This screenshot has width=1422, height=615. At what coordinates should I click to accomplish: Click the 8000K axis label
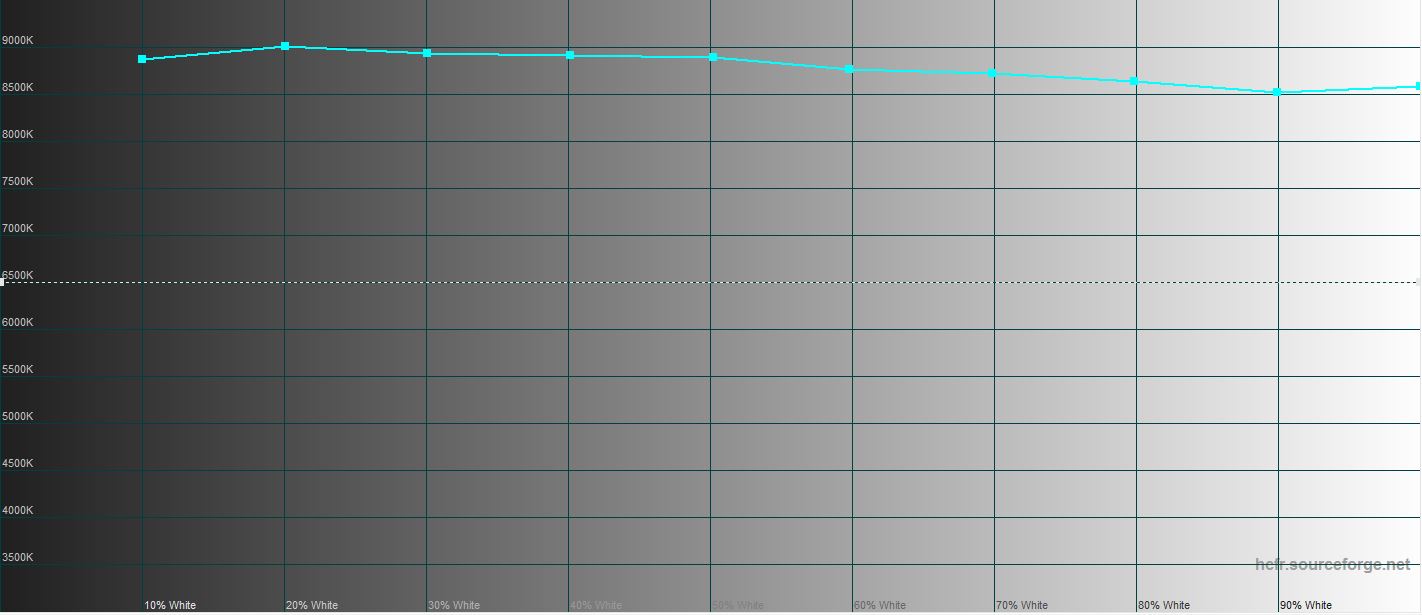point(18,135)
